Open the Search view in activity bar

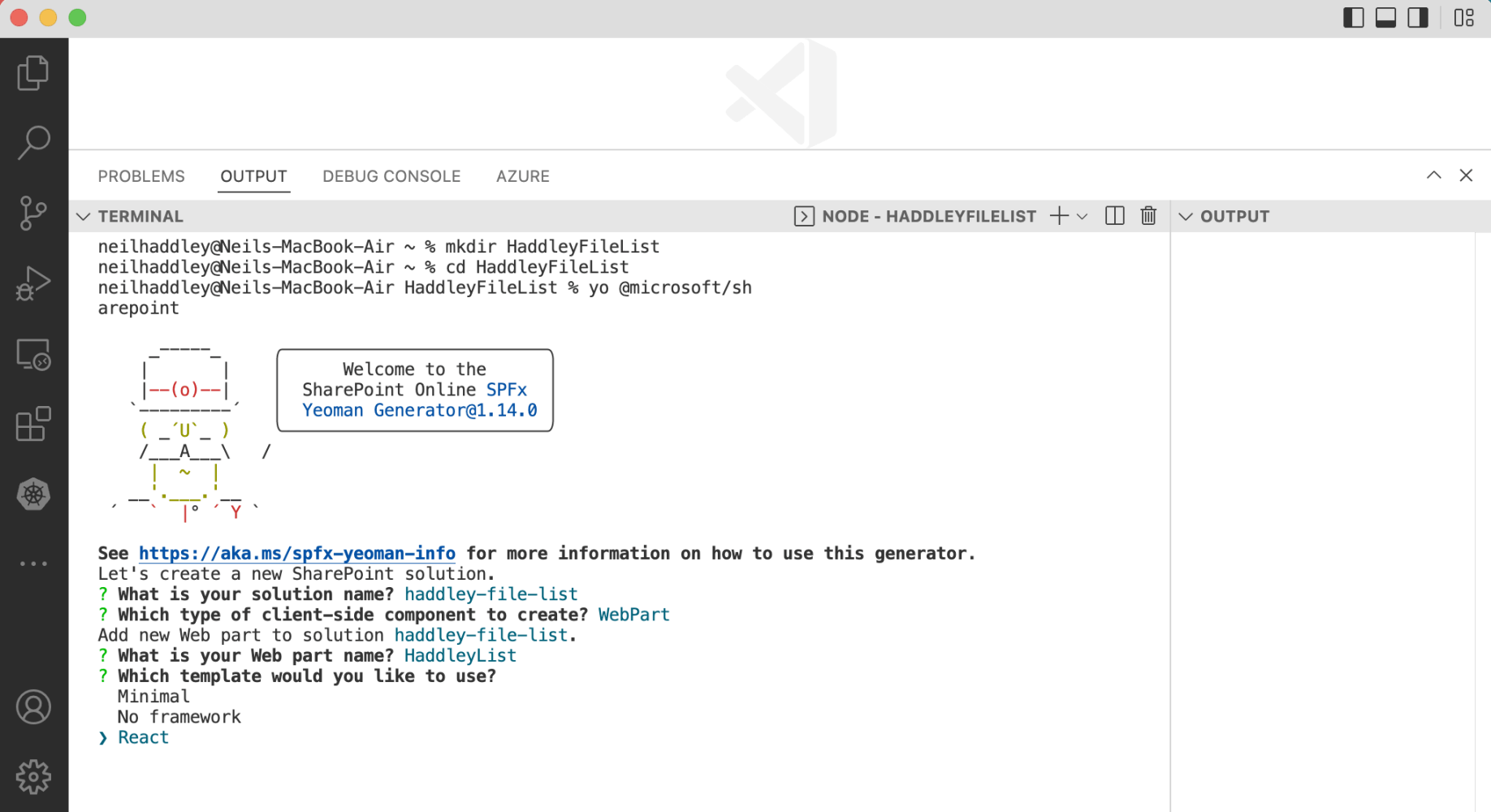click(33, 143)
